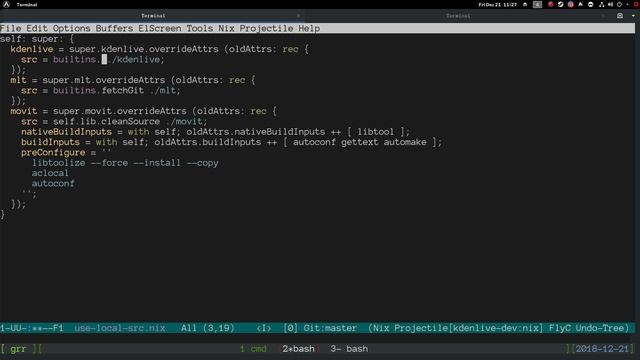Open the Projectile menu
The width and height of the screenshot is (640, 360).
click(266, 28)
